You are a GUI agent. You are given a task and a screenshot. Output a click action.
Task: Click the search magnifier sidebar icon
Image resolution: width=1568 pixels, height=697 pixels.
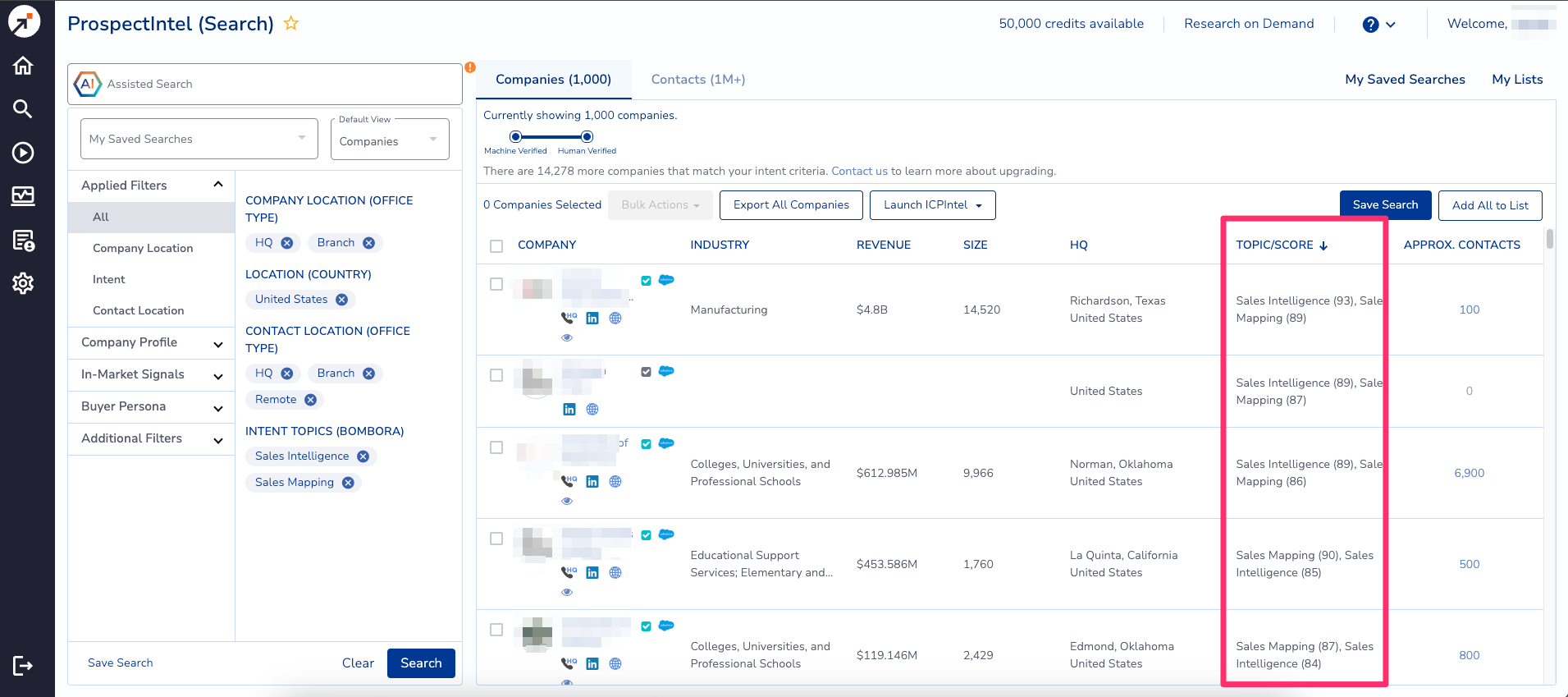pyautogui.click(x=23, y=108)
